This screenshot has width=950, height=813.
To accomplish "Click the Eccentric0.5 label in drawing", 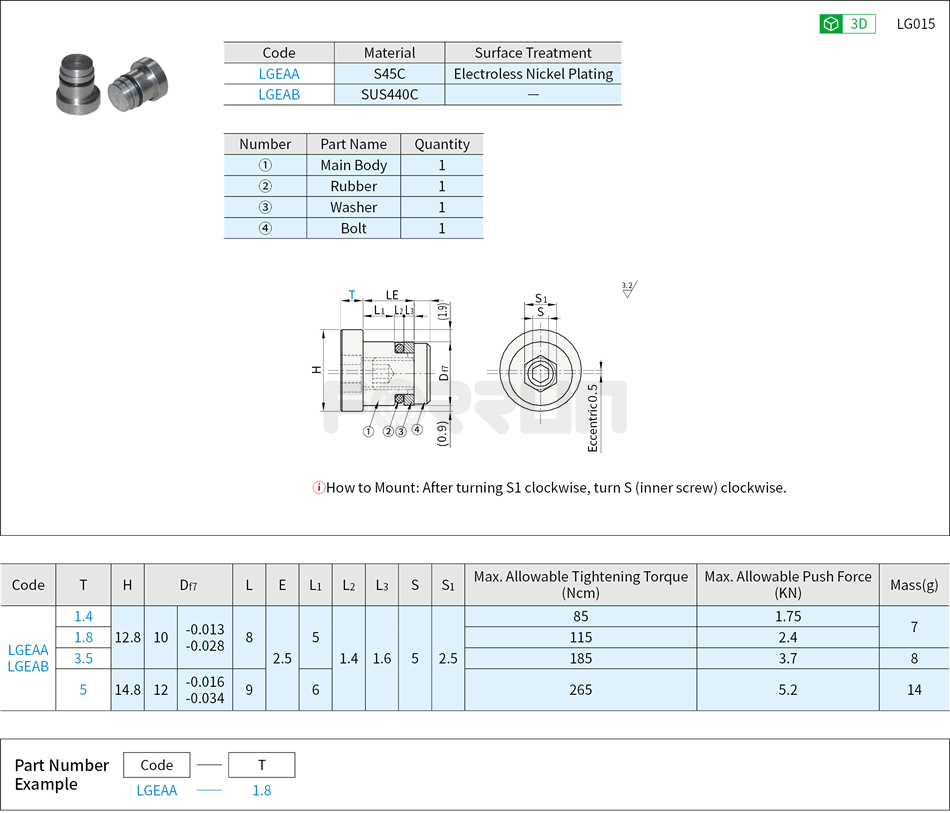I will (593, 417).
